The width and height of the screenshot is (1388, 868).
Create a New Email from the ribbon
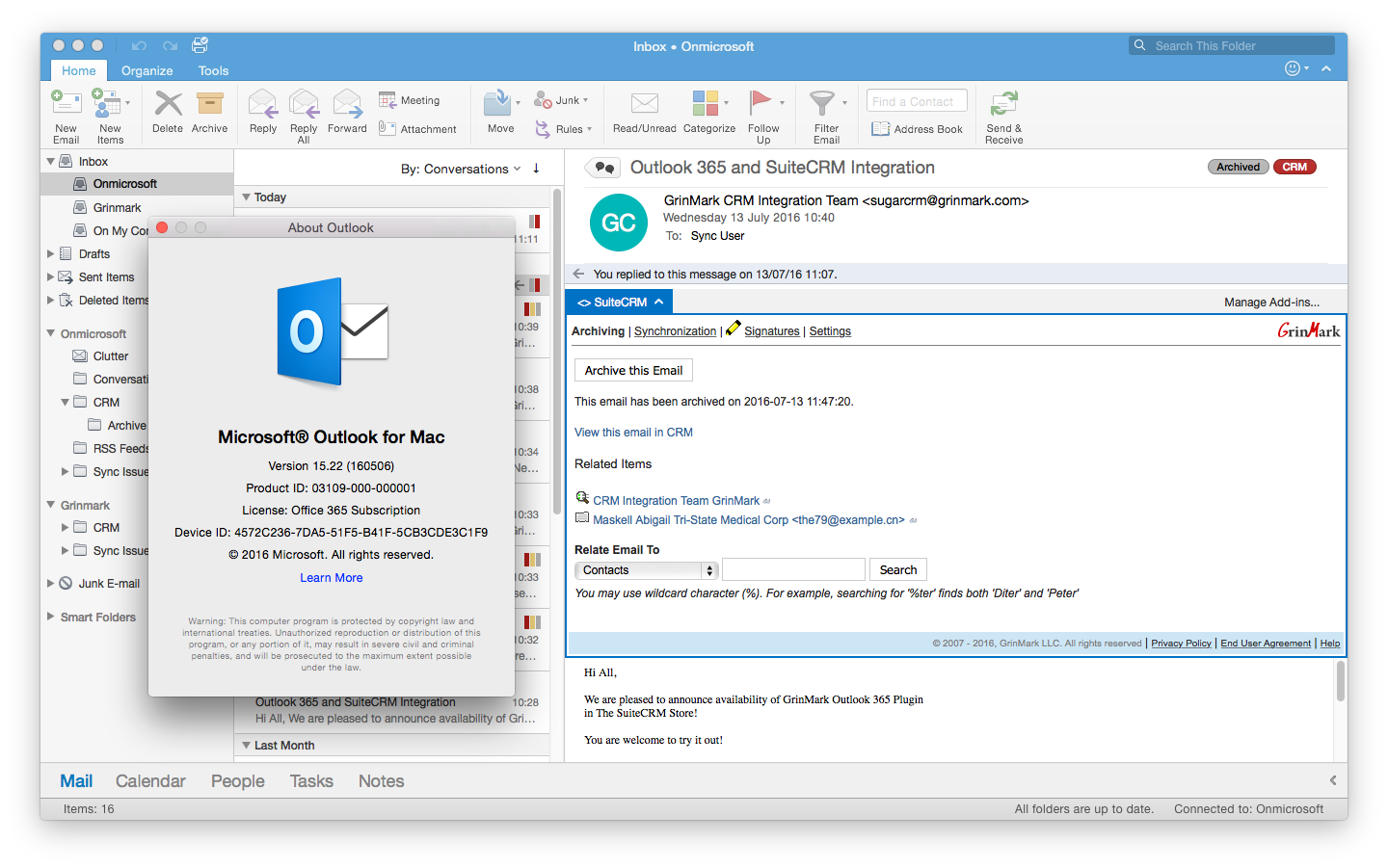click(66, 116)
